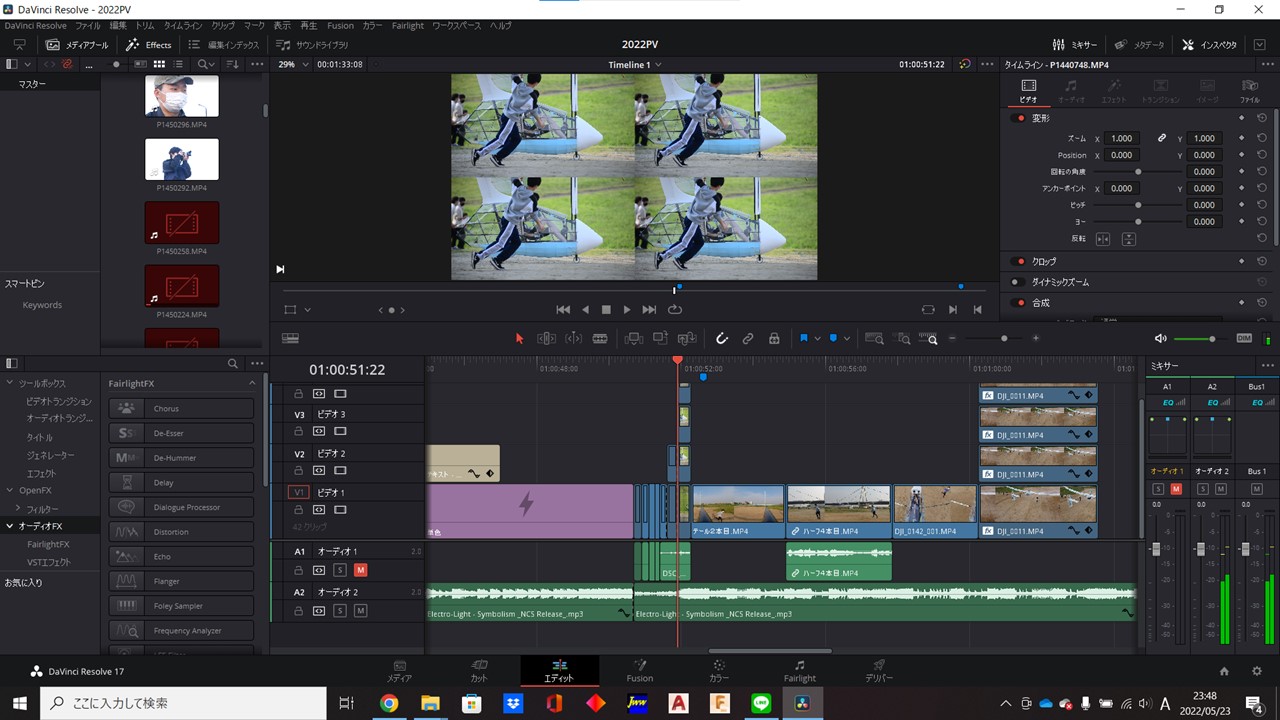1280x720 pixels.
Task: Open the Fairlight menu in the menu bar
Action: [x=407, y=25]
